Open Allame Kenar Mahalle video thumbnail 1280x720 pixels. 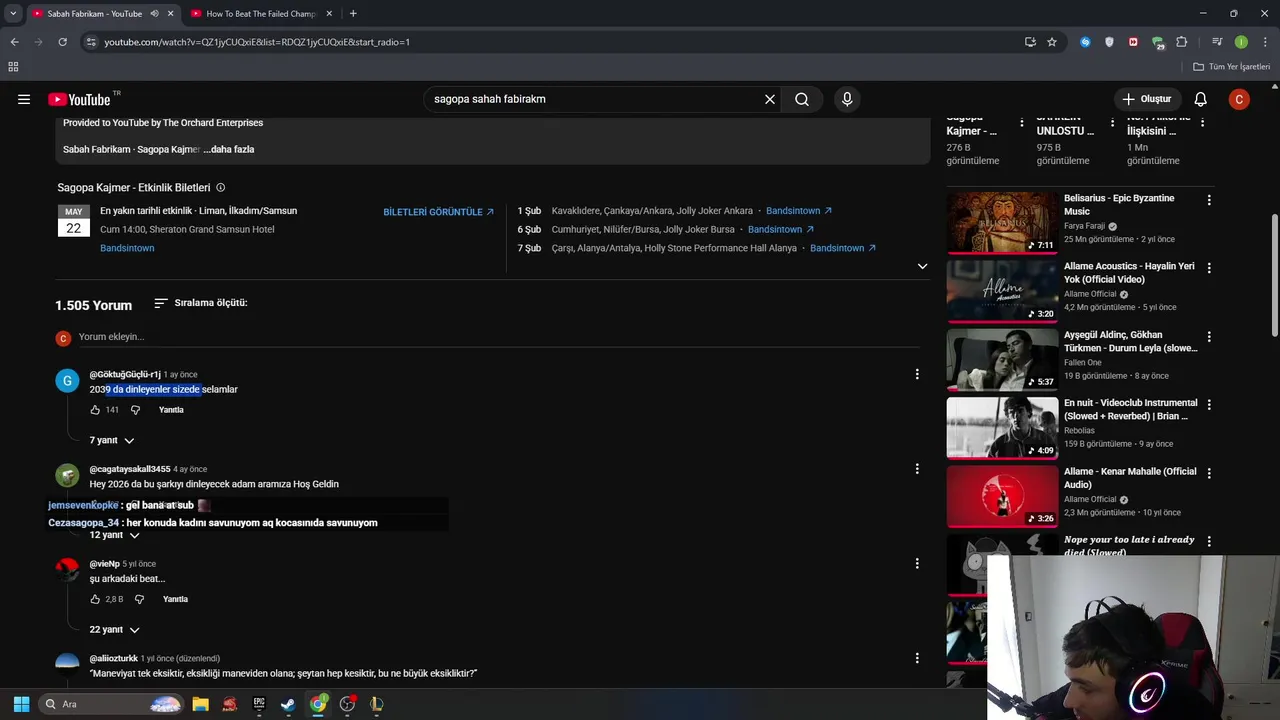click(1002, 496)
